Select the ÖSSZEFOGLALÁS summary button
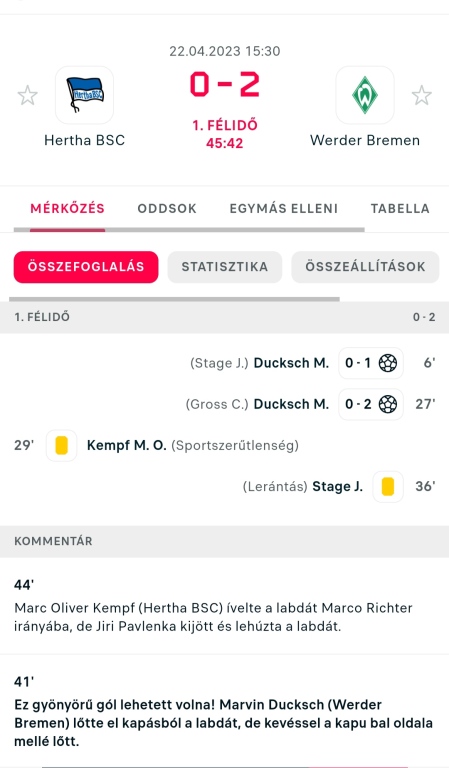 point(86,267)
